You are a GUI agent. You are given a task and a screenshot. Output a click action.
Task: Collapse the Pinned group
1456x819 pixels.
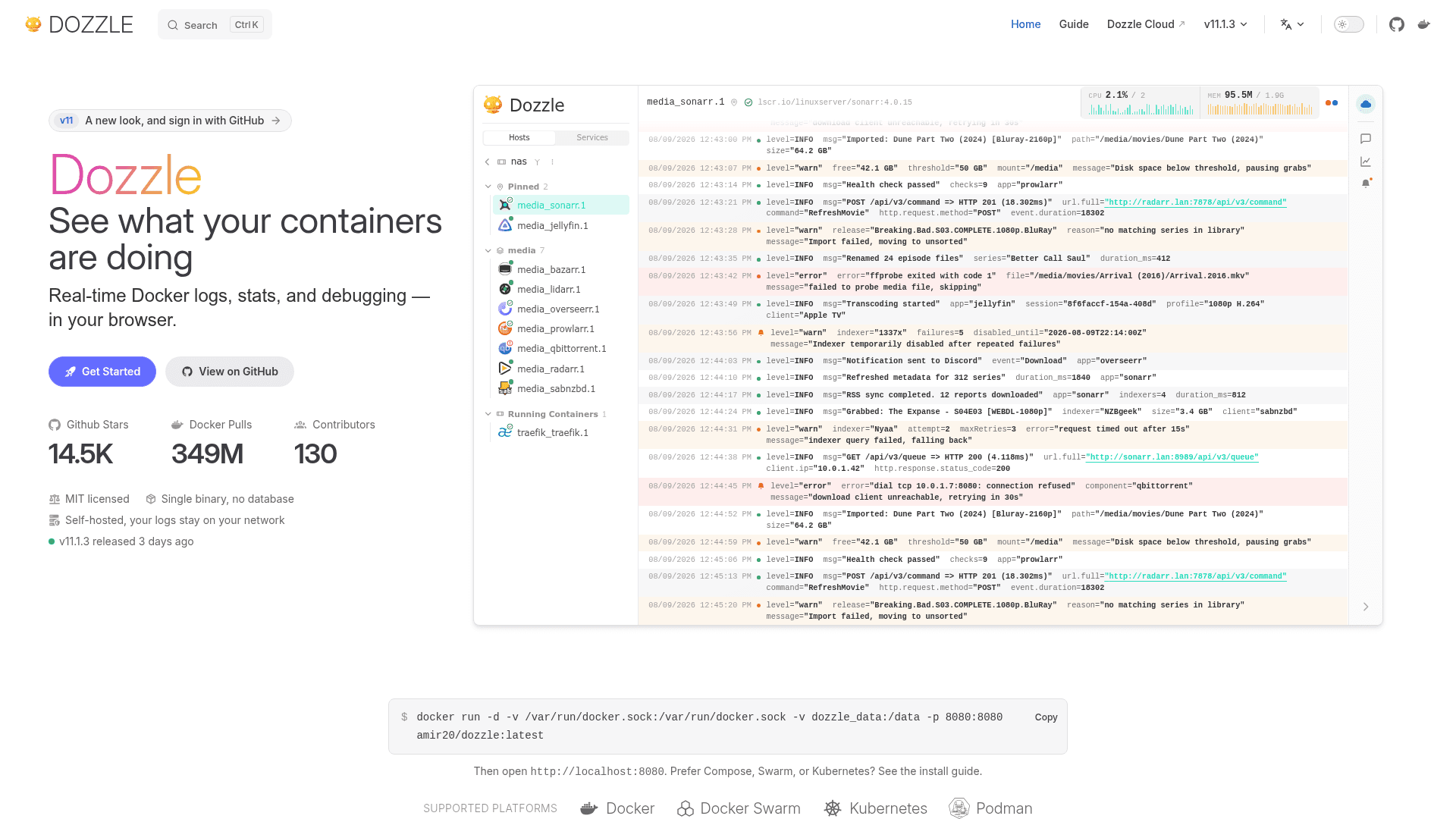point(488,187)
